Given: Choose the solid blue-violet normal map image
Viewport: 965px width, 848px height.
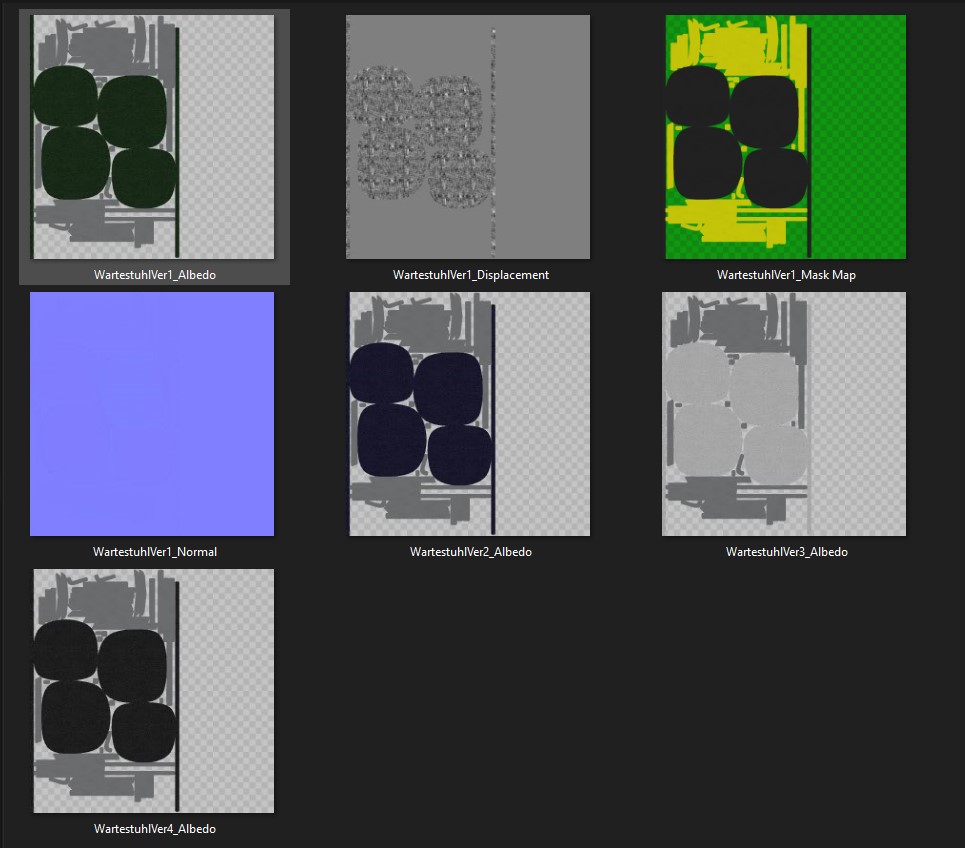Looking at the screenshot, I should (x=152, y=414).
